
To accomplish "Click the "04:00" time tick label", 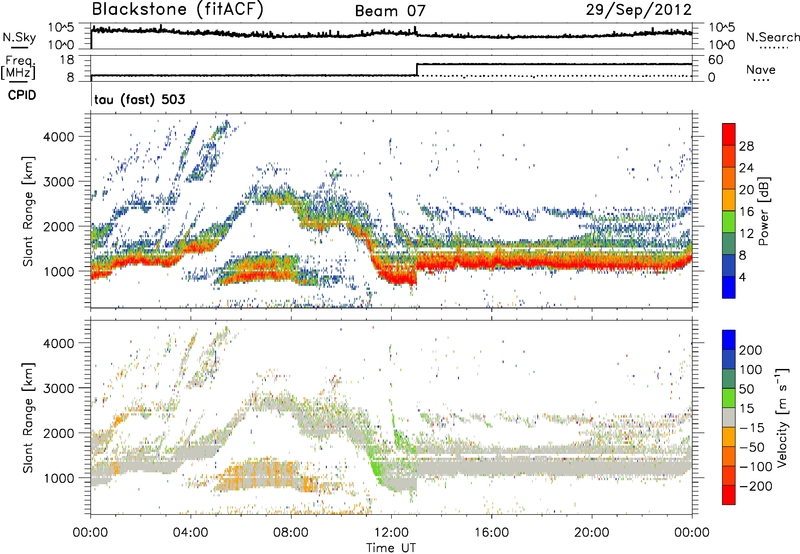I will click(x=191, y=533).
